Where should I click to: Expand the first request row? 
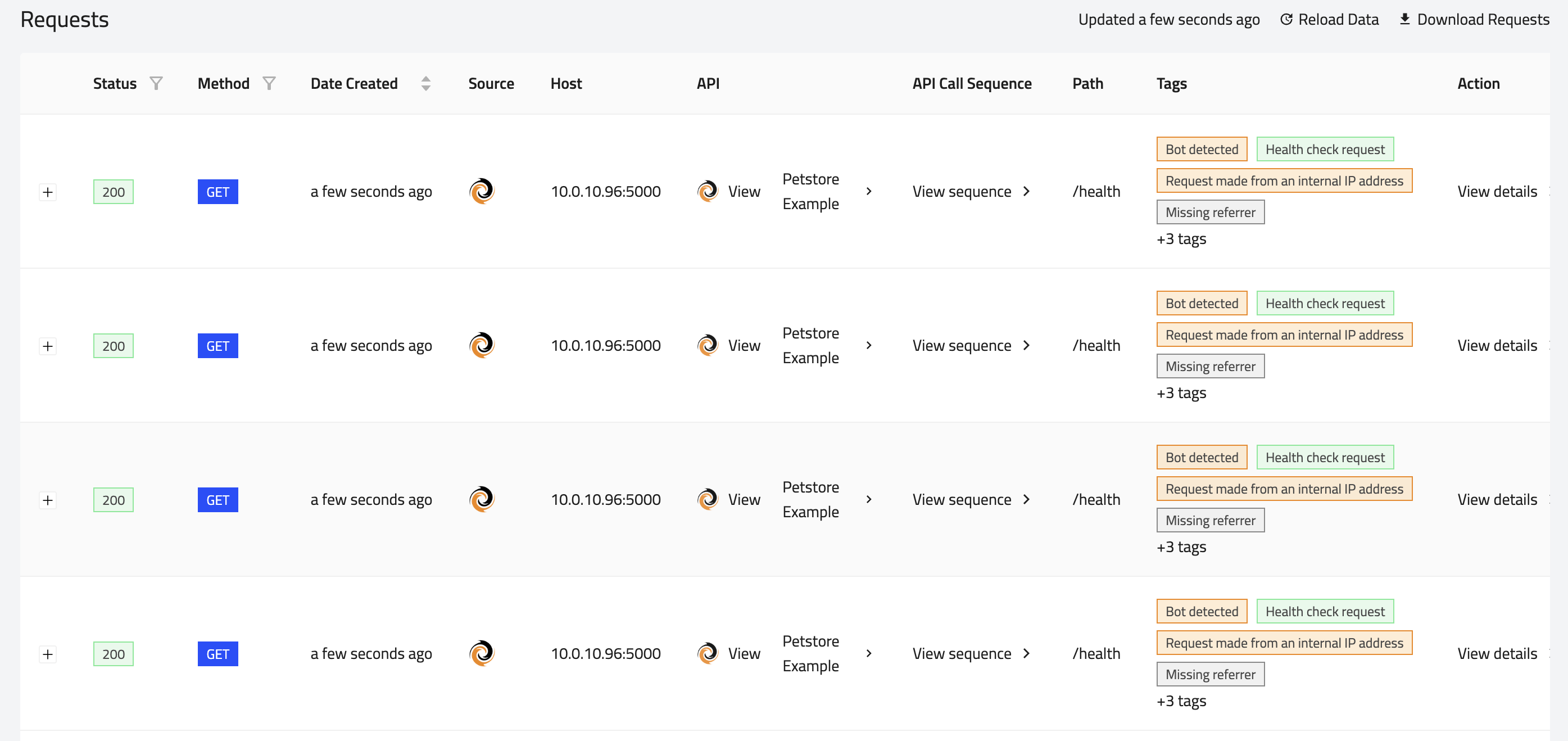pos(47,192)
